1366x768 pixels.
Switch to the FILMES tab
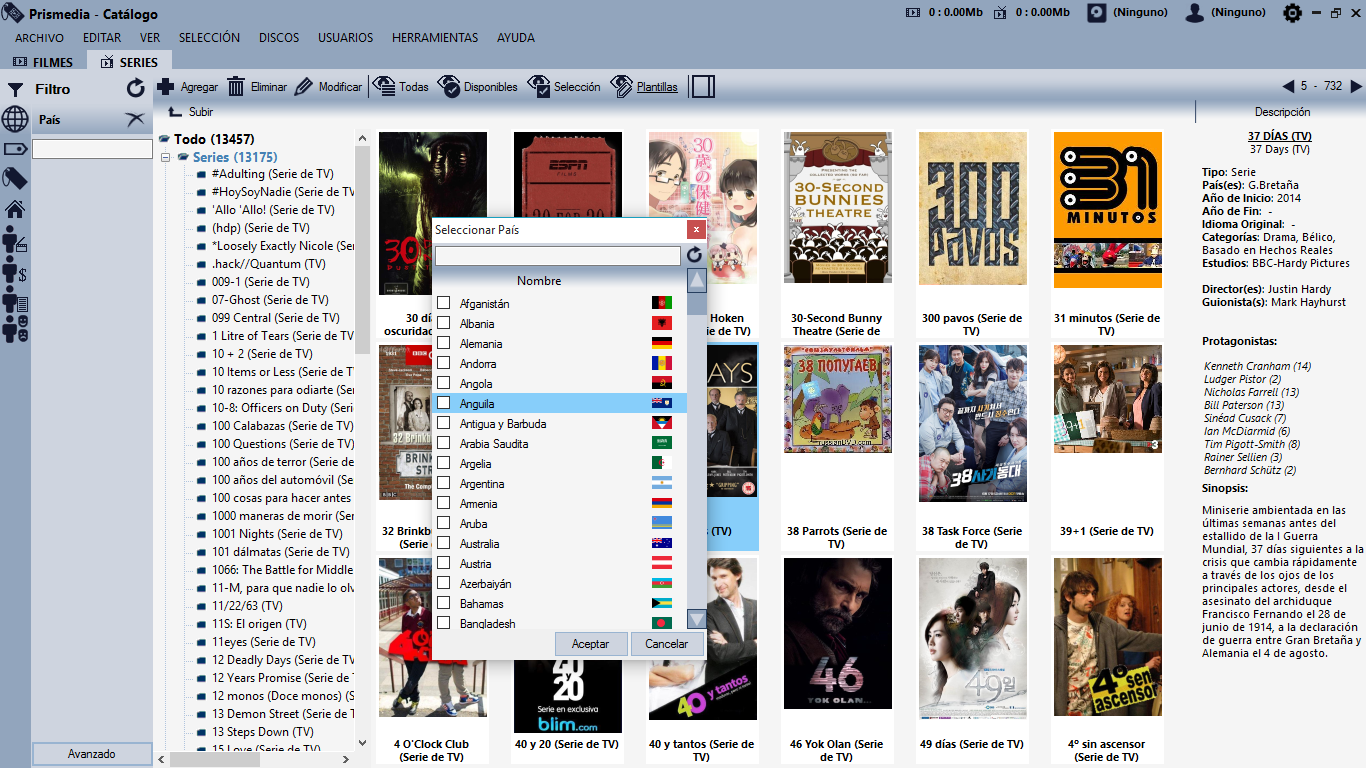(44, 62)
